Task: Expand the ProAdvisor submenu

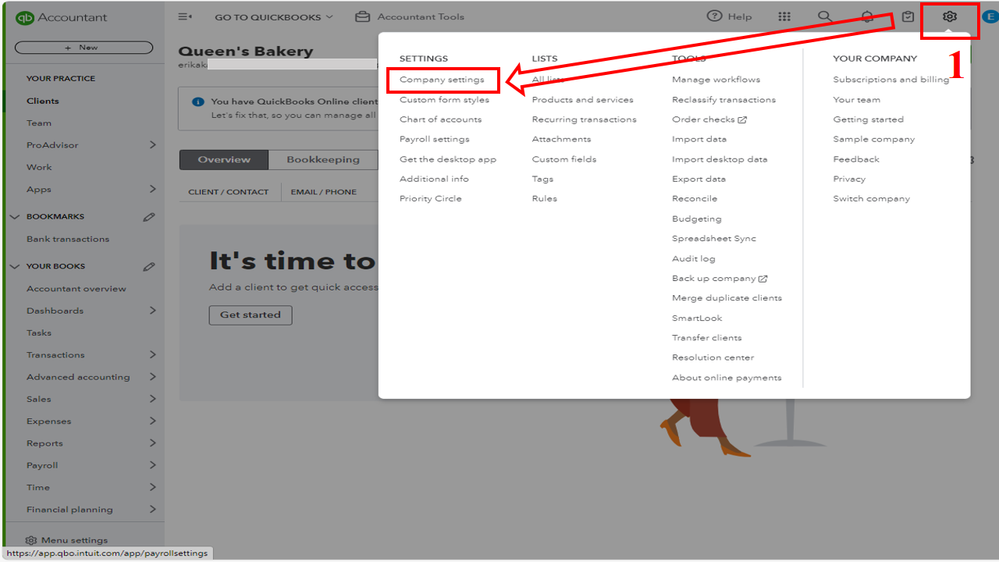Action: point(153,145)
